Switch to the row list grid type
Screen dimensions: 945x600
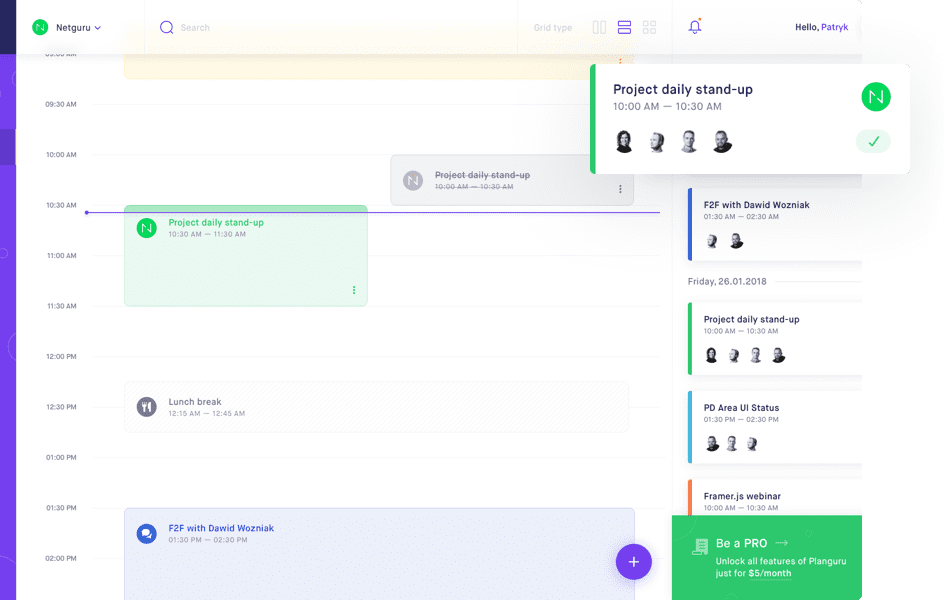pos(624,27)
